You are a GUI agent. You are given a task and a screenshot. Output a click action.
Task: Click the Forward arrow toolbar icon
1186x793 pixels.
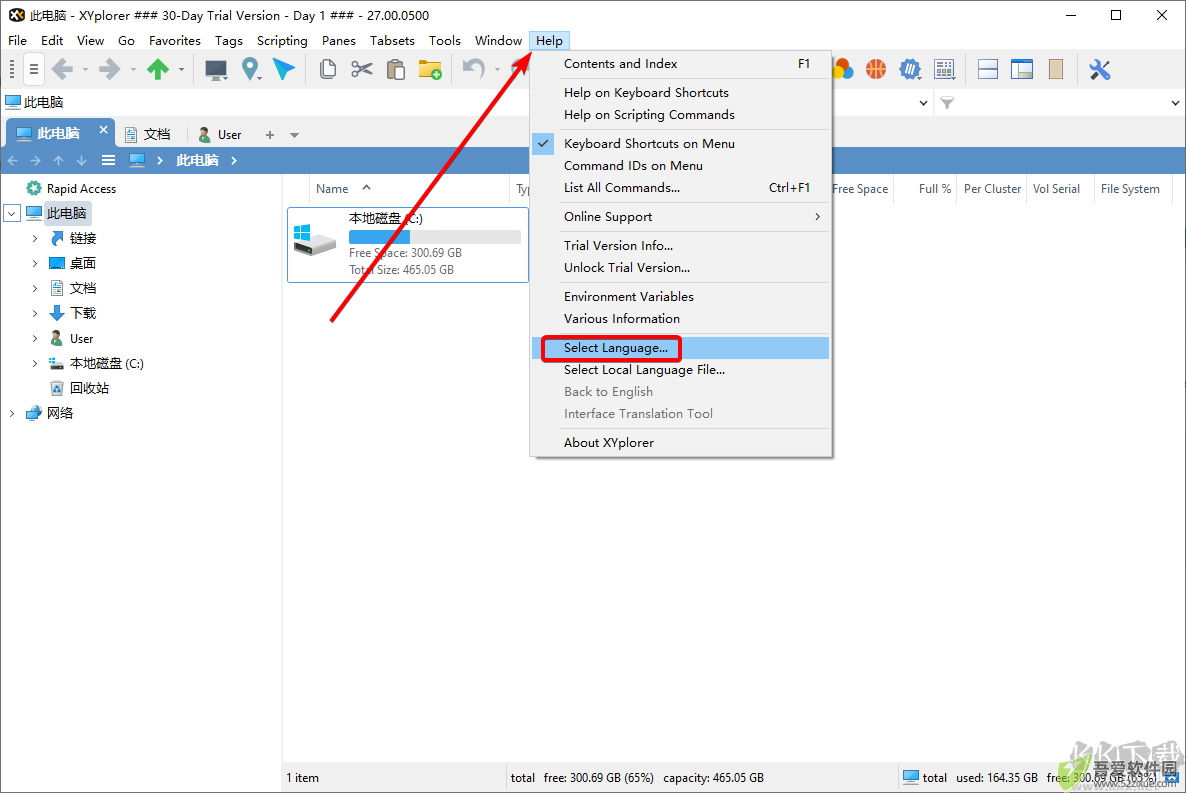(110, 70)
